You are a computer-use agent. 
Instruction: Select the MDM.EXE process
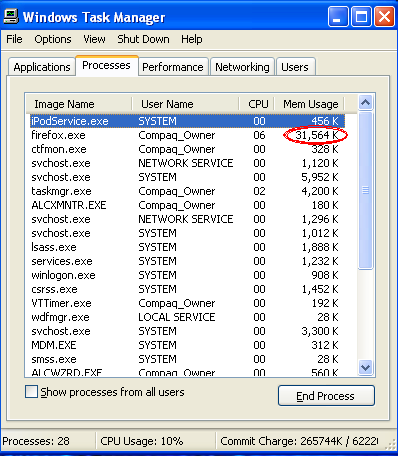click(187, 345)
